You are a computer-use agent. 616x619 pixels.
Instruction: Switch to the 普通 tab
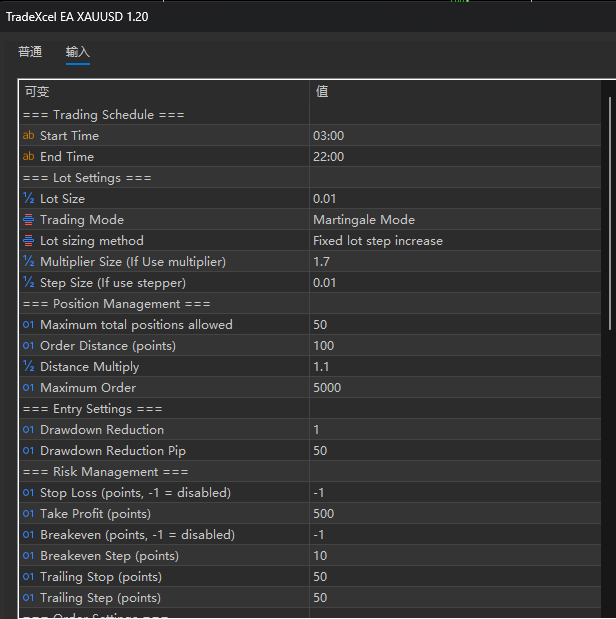(30, 52)
